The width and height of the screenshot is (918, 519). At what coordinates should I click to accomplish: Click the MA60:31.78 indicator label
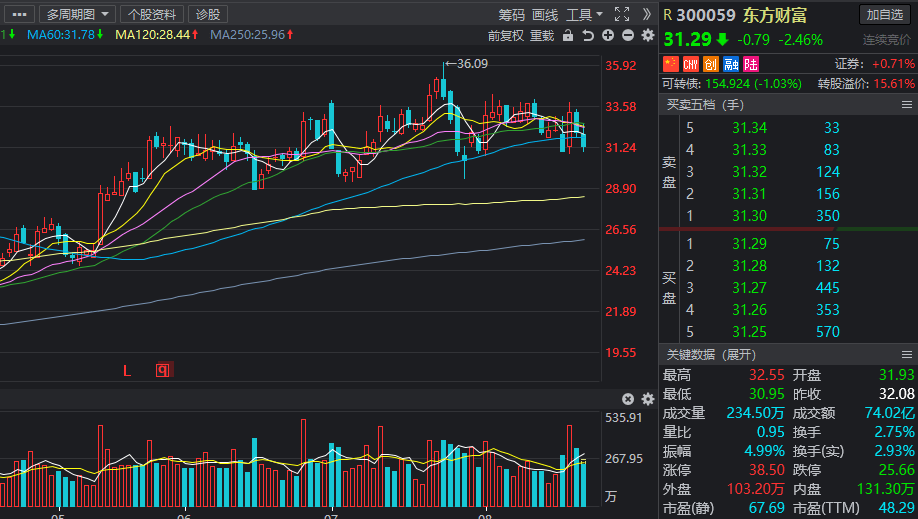tap(65, 35)
